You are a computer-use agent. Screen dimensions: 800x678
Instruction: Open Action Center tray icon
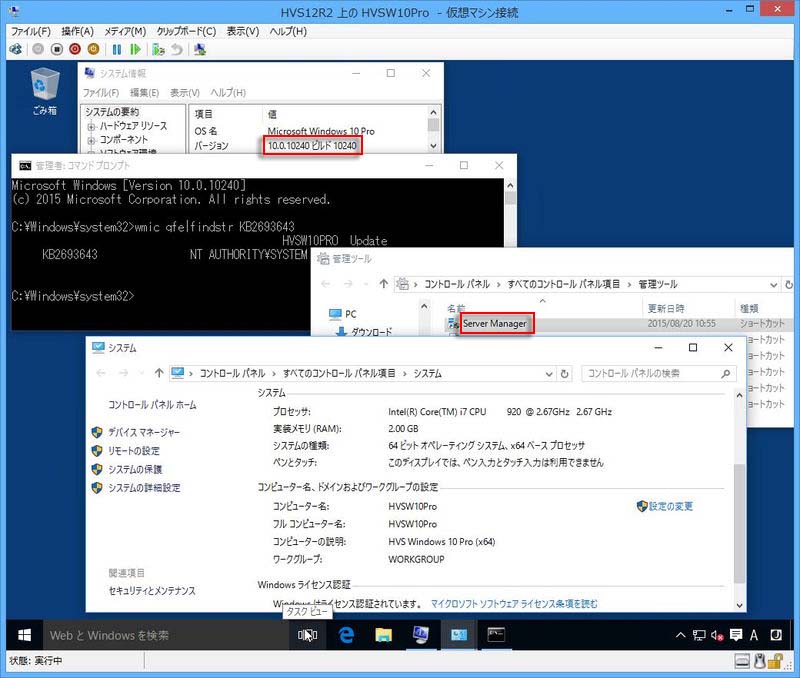(x=736, y=635)
